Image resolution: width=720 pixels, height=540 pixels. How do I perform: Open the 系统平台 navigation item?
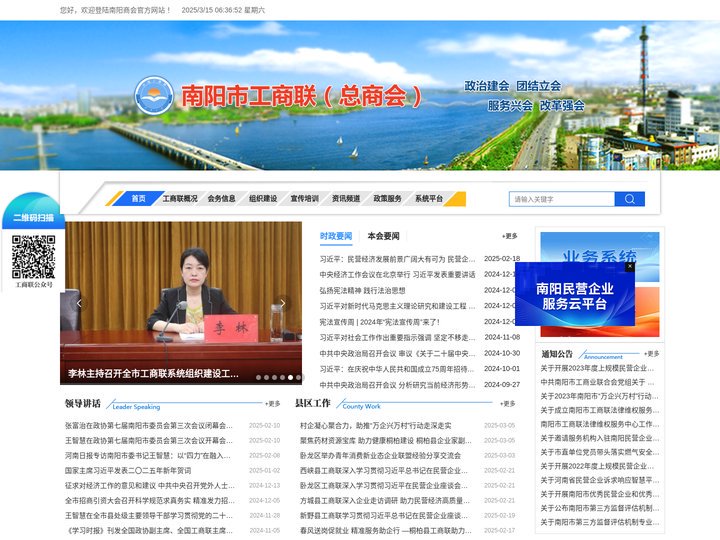[429, 198]
